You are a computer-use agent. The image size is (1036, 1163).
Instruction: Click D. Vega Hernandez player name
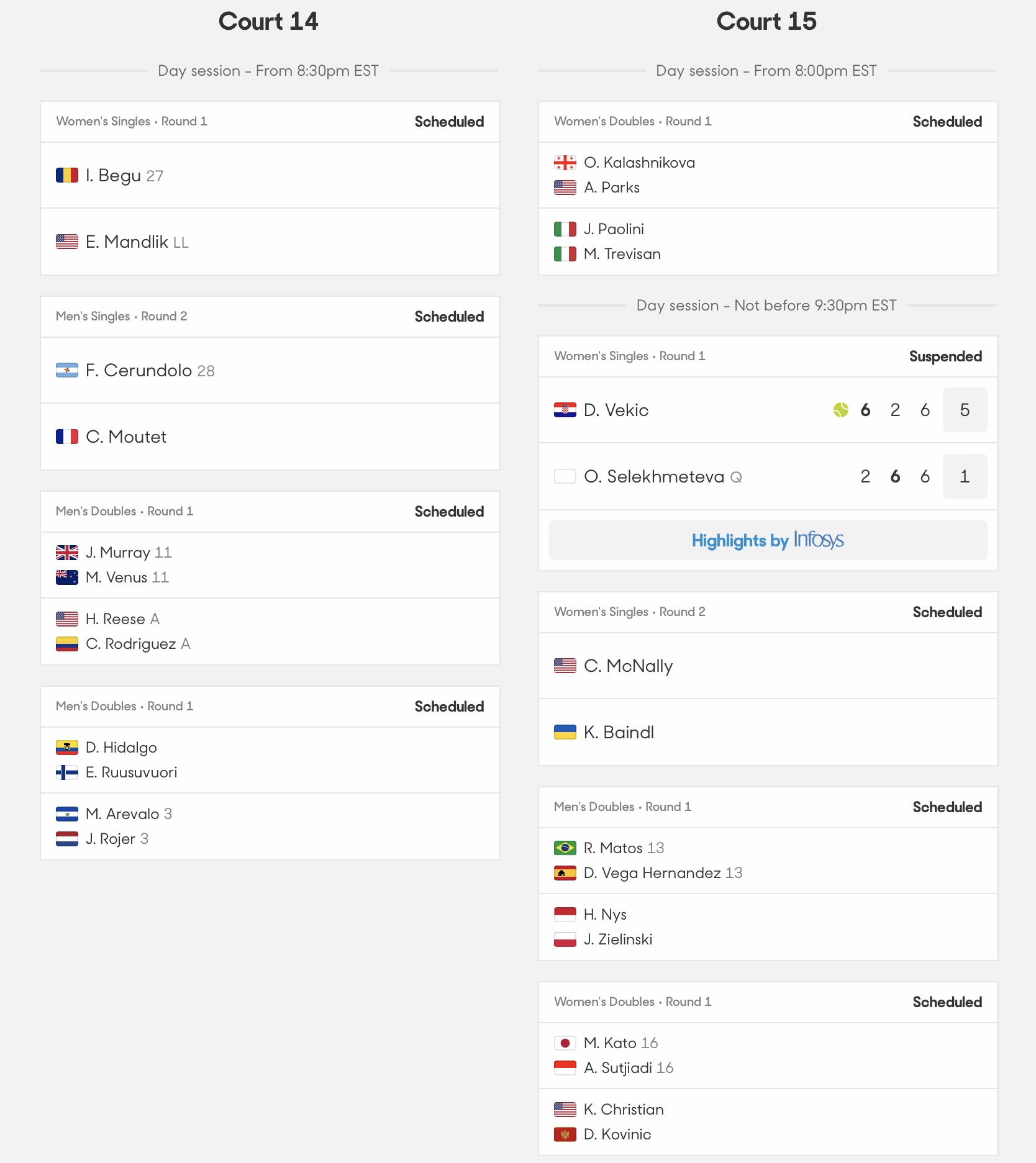pos(652,873)
